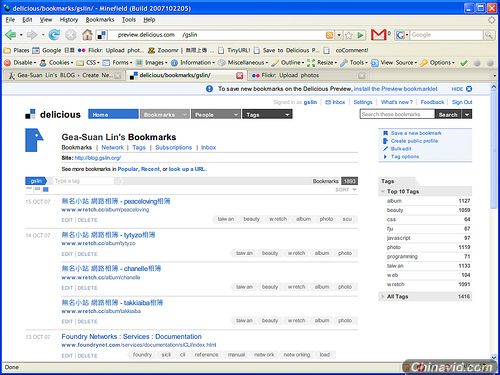
Task: Expand the Bookmarks navigation dropdown
Action: coord(185,115)
